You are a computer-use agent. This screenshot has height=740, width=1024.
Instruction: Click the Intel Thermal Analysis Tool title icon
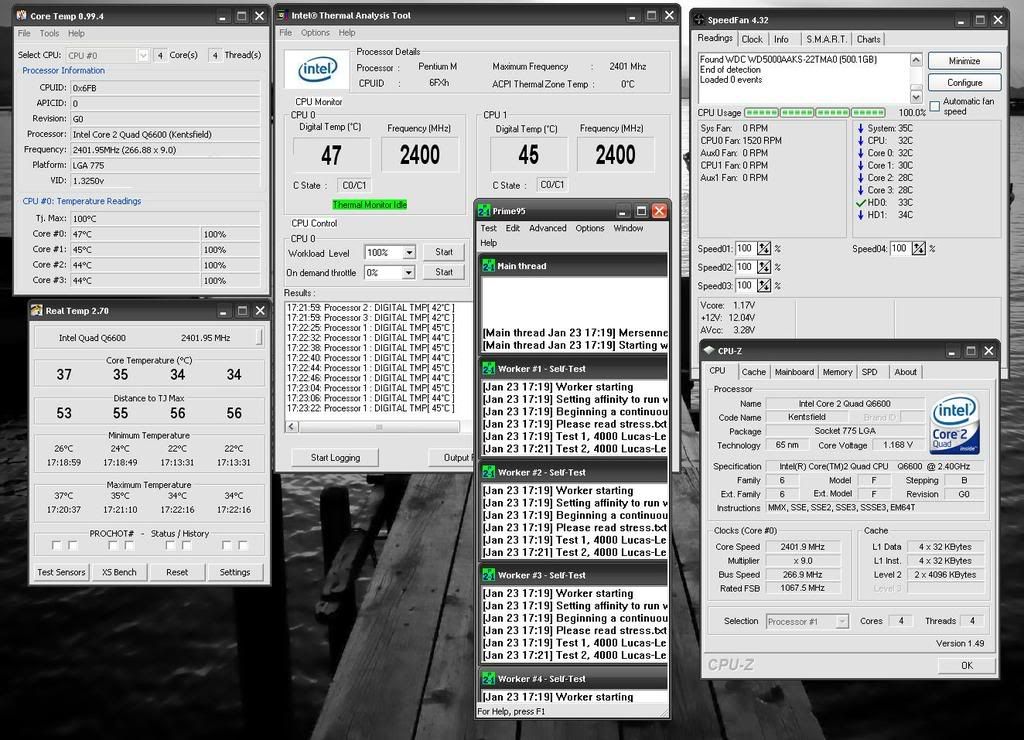(283, 14)
